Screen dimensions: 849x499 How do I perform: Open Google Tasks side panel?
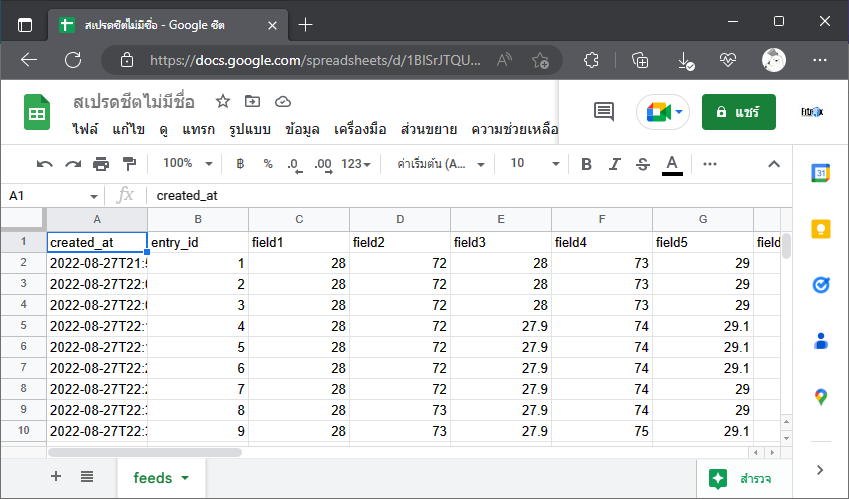coord(821,285)
